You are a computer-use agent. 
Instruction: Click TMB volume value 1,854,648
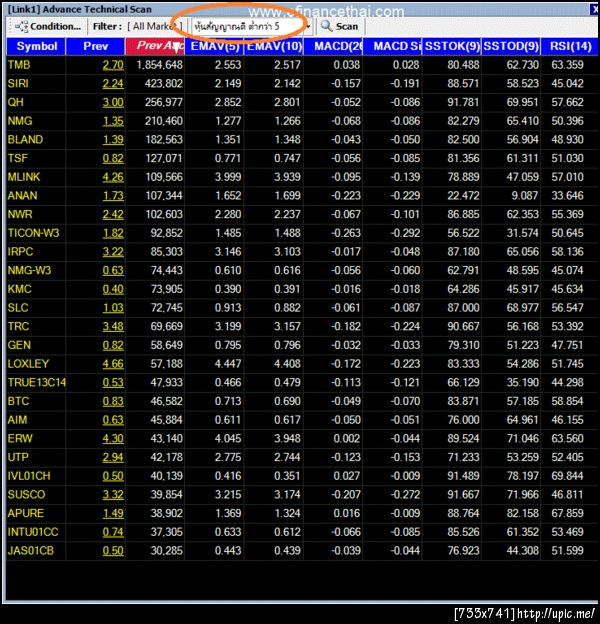point(160,65)
